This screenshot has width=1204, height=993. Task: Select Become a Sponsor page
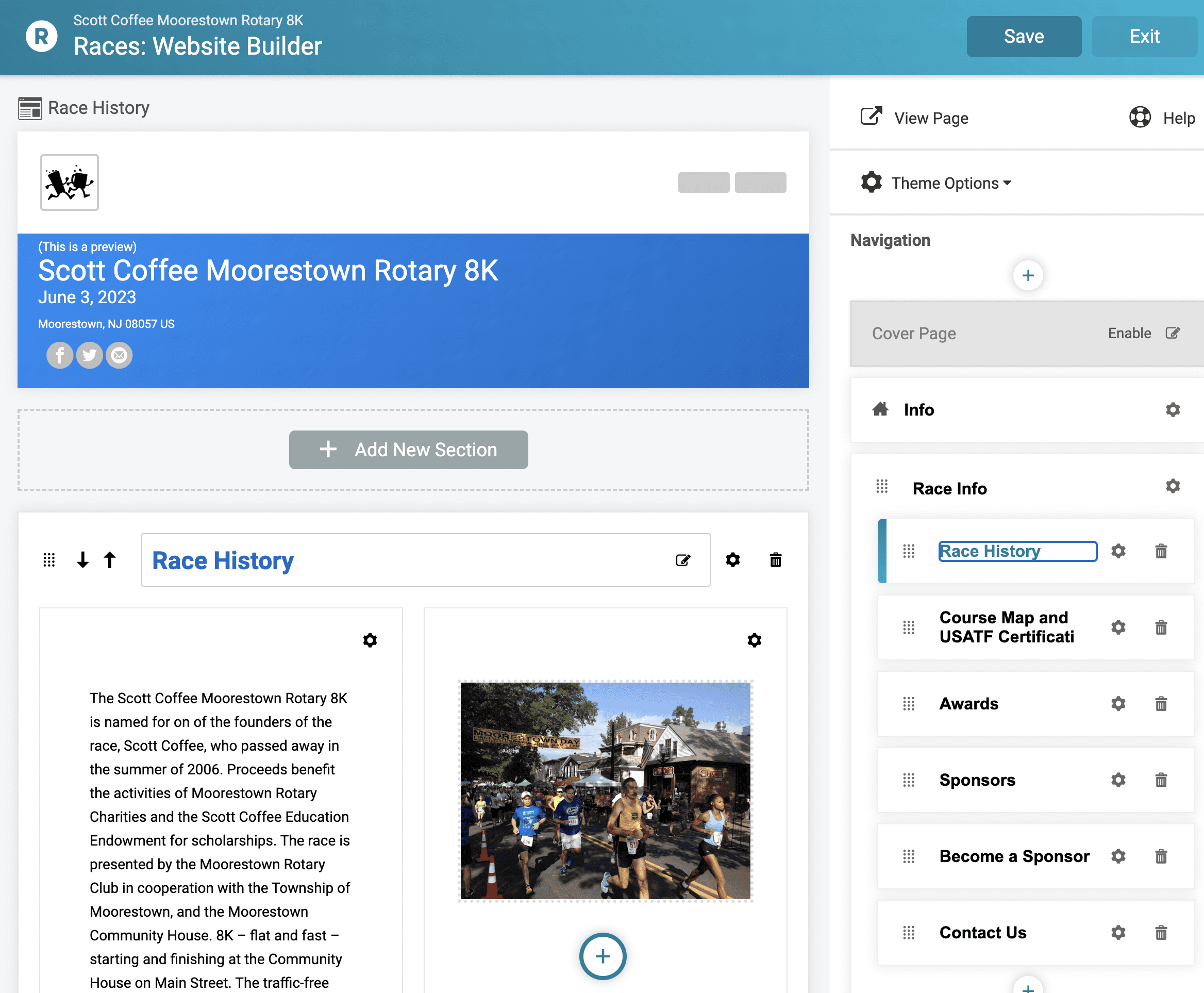1014,856
